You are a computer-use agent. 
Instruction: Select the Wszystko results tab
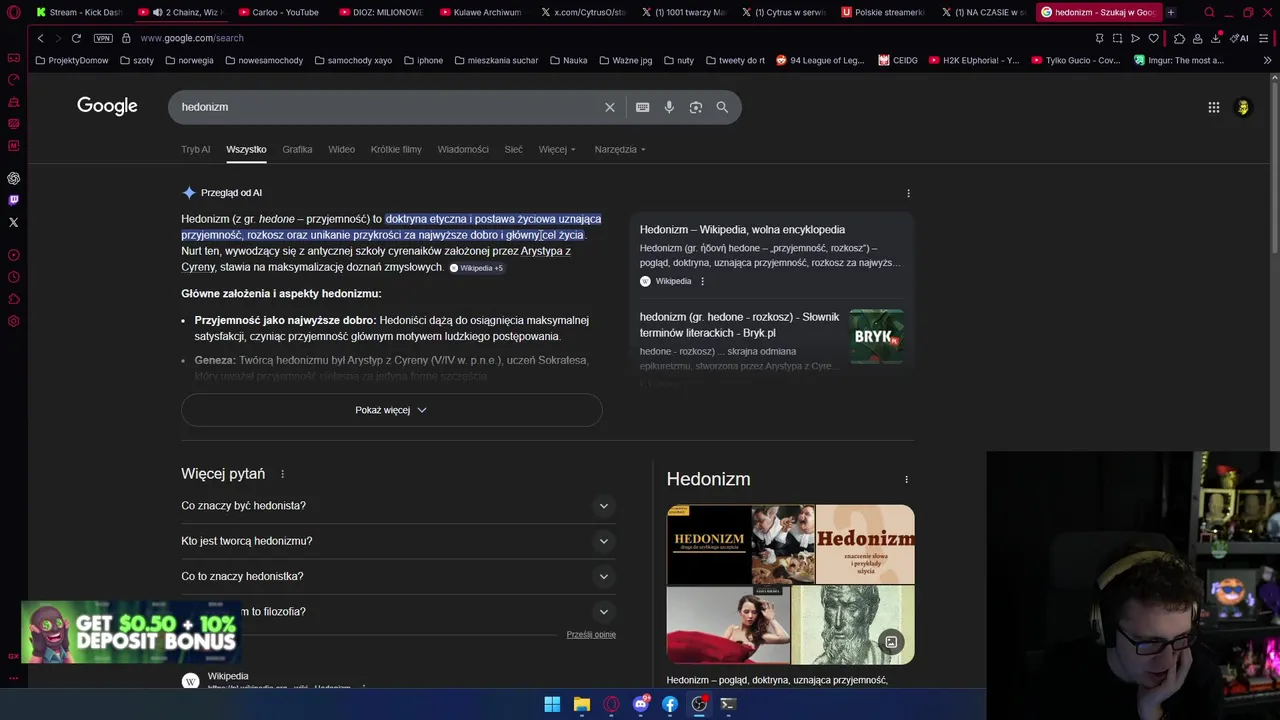(246, 149)
